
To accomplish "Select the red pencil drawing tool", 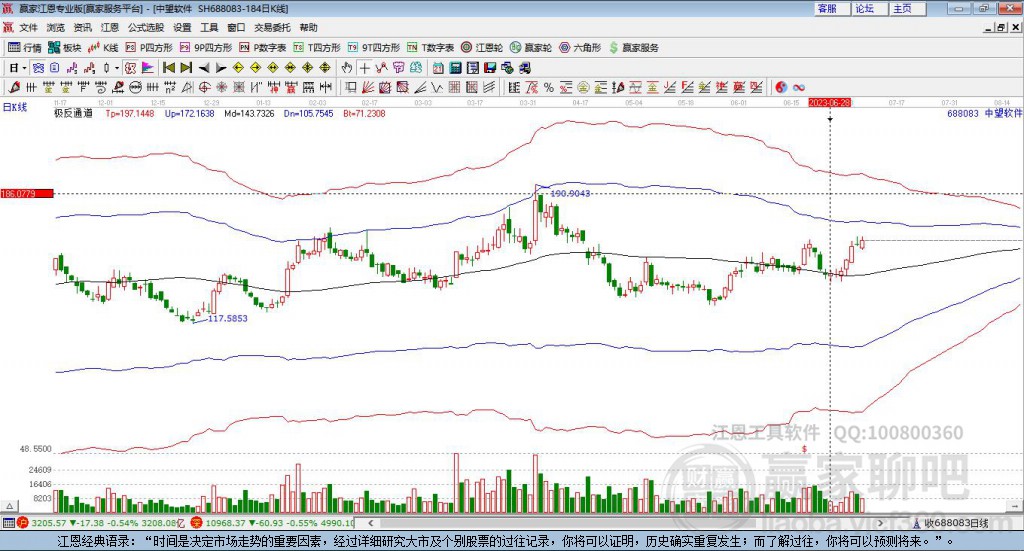I will (x=14, y=87).
